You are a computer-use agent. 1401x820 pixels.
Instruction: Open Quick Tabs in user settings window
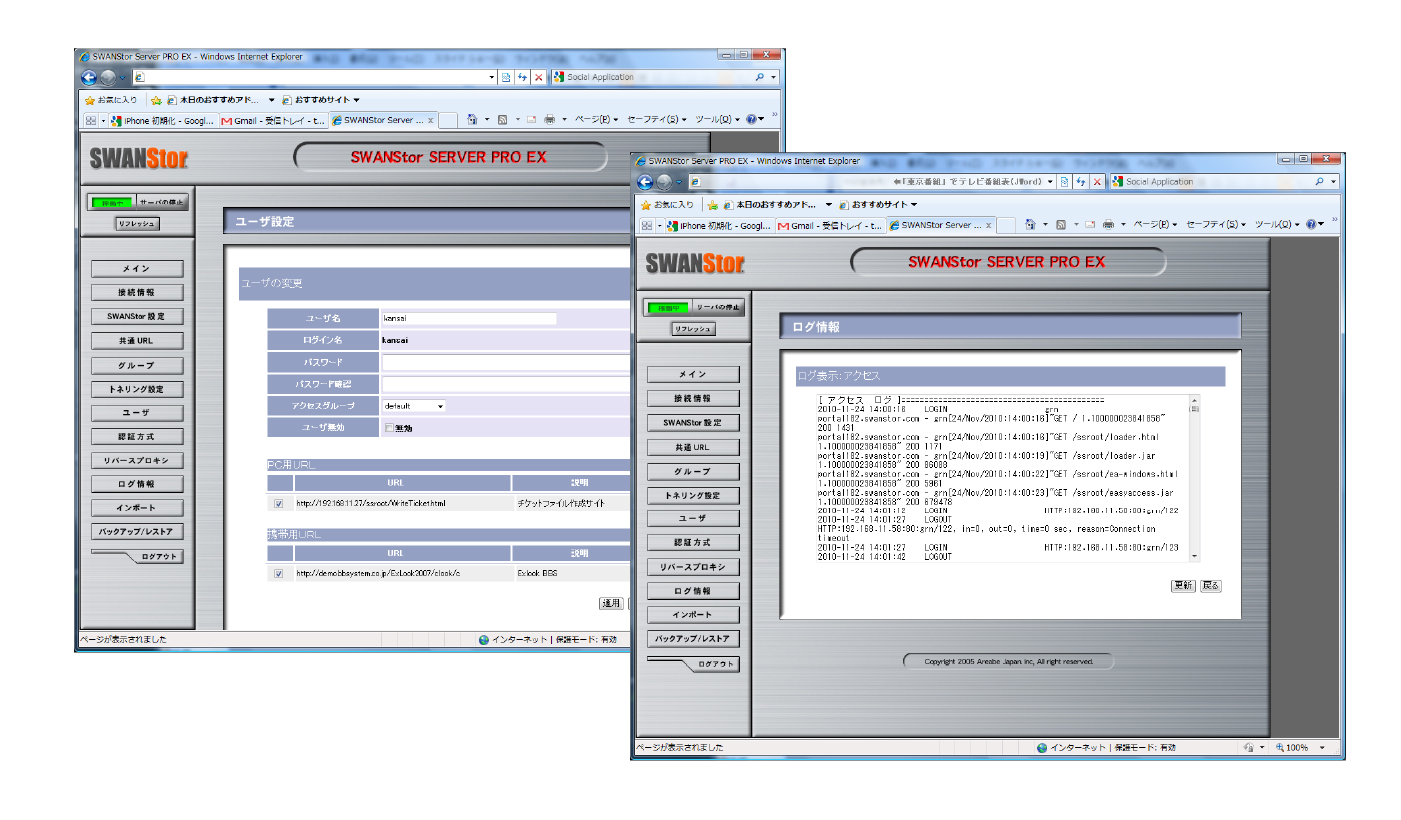point(90,120)
